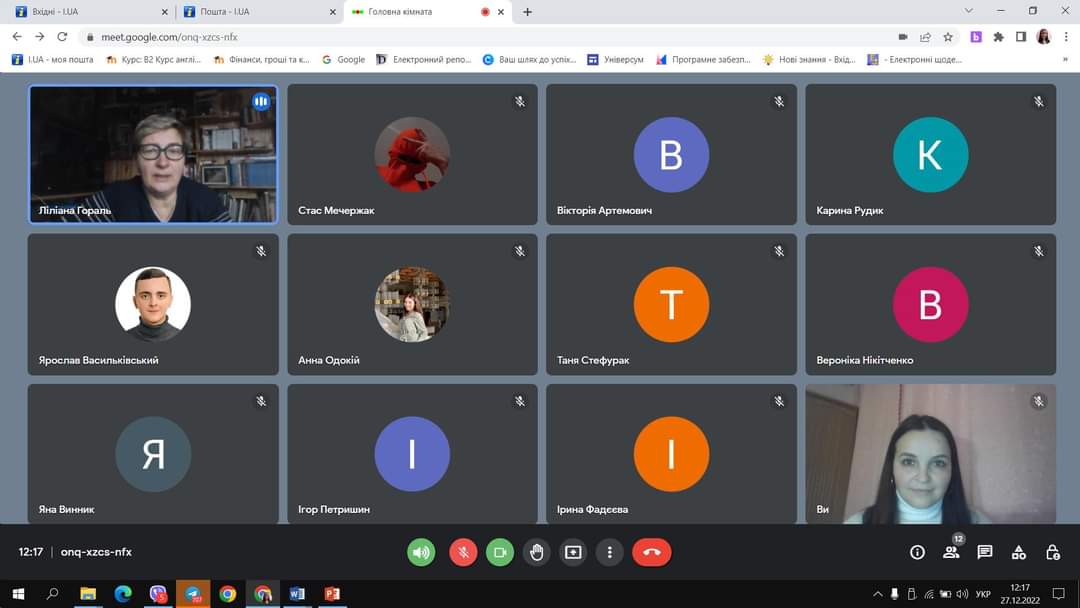Unmute the microphone
The image size is (1080, 608).
tap(463, 552)
